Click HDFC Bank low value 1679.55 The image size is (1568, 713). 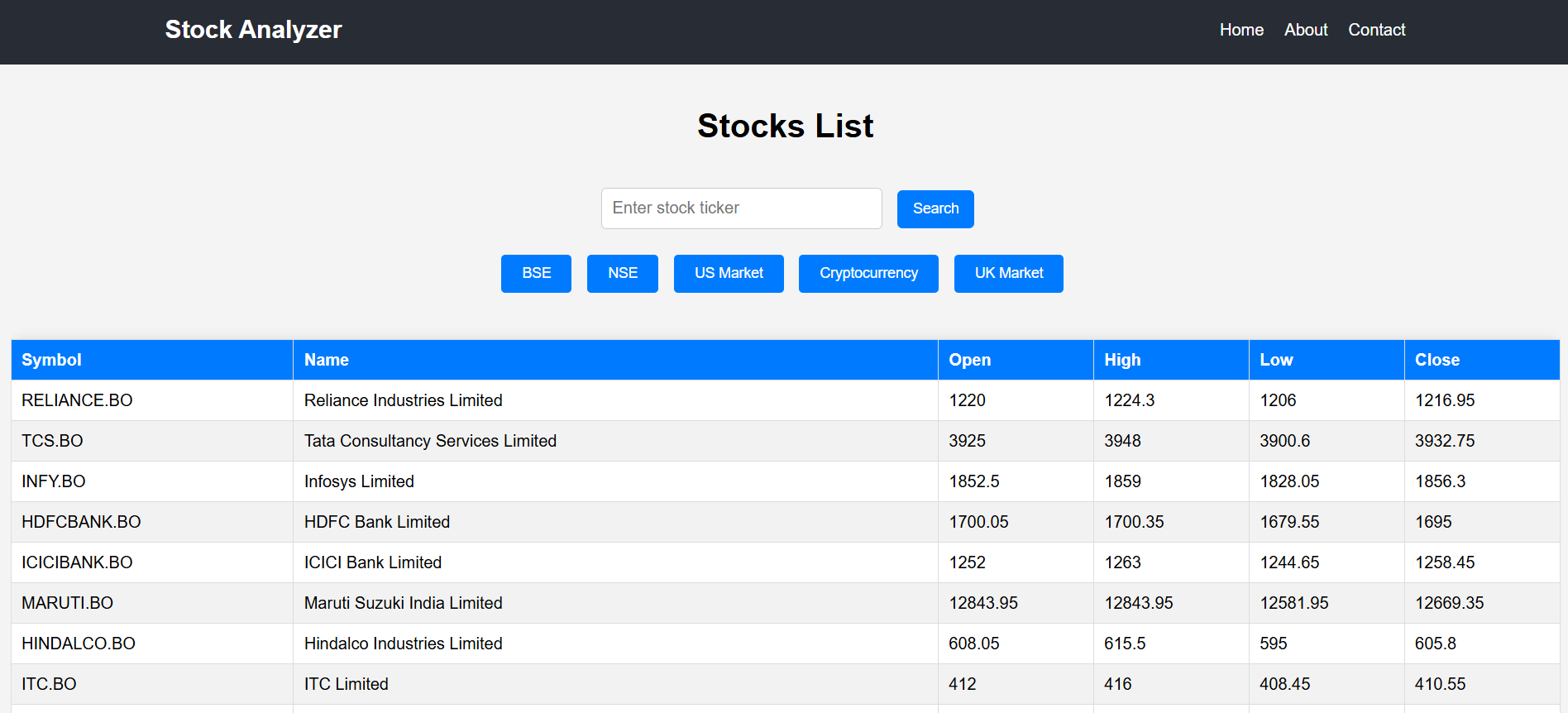(1290, 522)
